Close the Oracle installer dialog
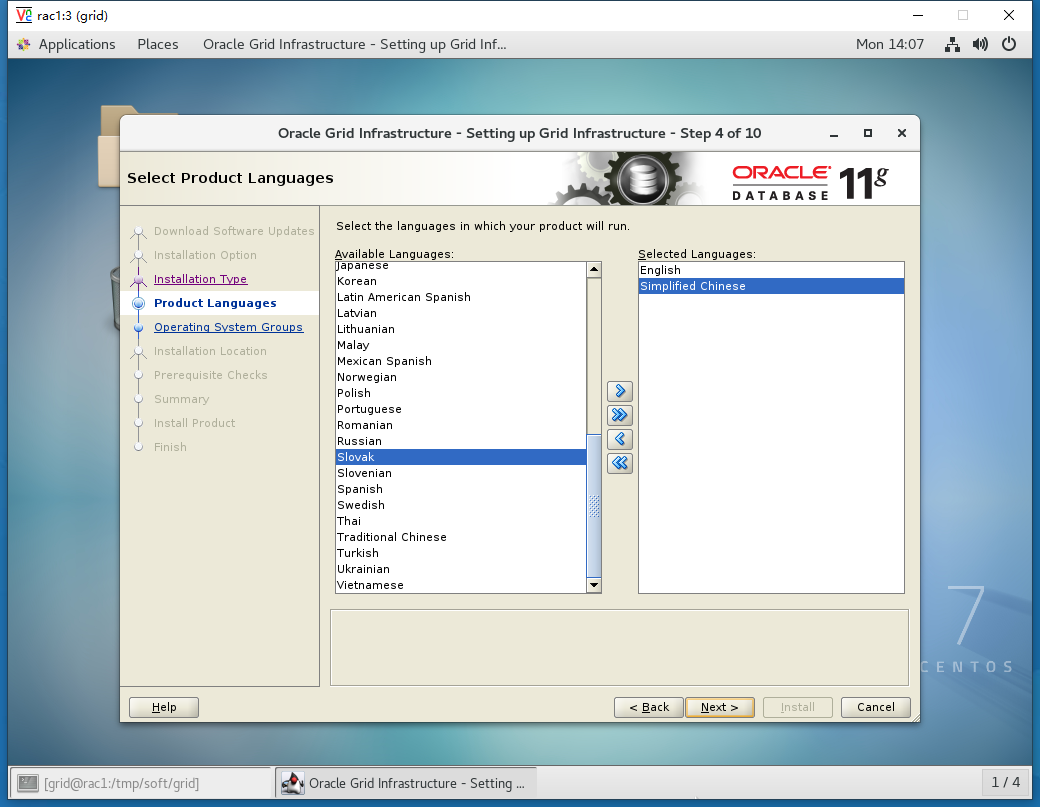 coord(901,133)
